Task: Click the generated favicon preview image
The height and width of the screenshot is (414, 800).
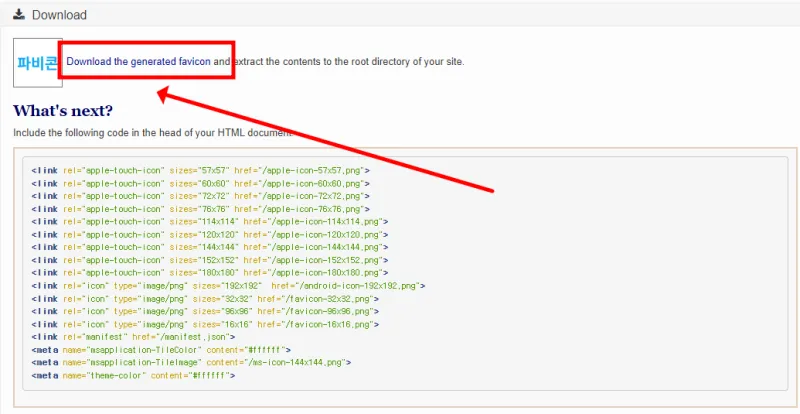Action: (x=37, y=63)
